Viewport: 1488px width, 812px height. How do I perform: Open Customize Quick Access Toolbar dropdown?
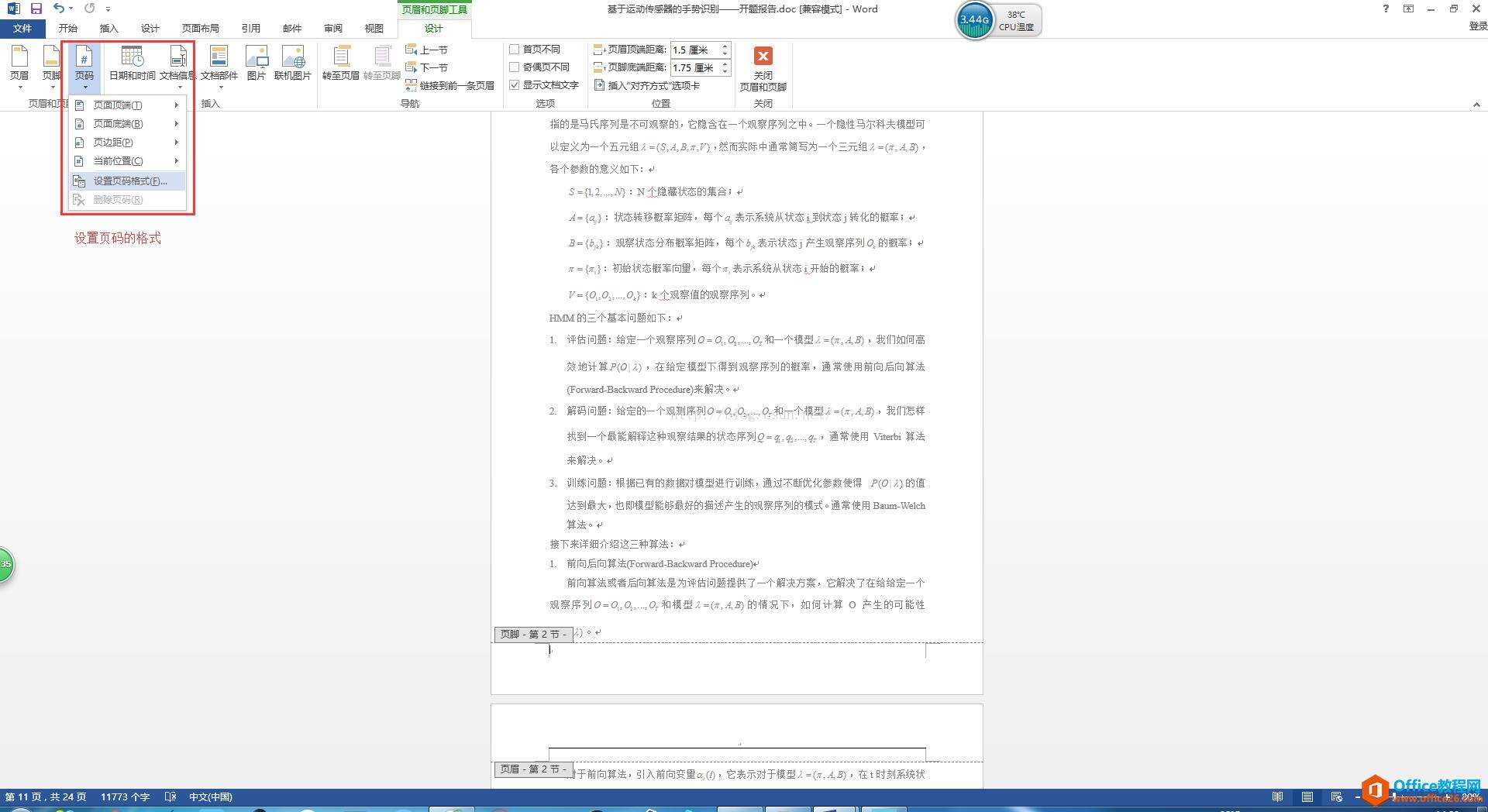(108, 9)
